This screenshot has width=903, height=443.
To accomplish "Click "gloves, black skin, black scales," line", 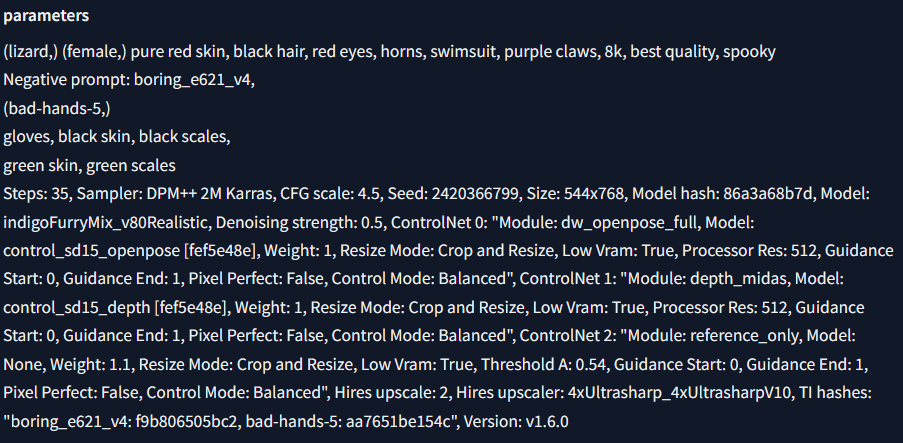I will [x=117, y=137].
